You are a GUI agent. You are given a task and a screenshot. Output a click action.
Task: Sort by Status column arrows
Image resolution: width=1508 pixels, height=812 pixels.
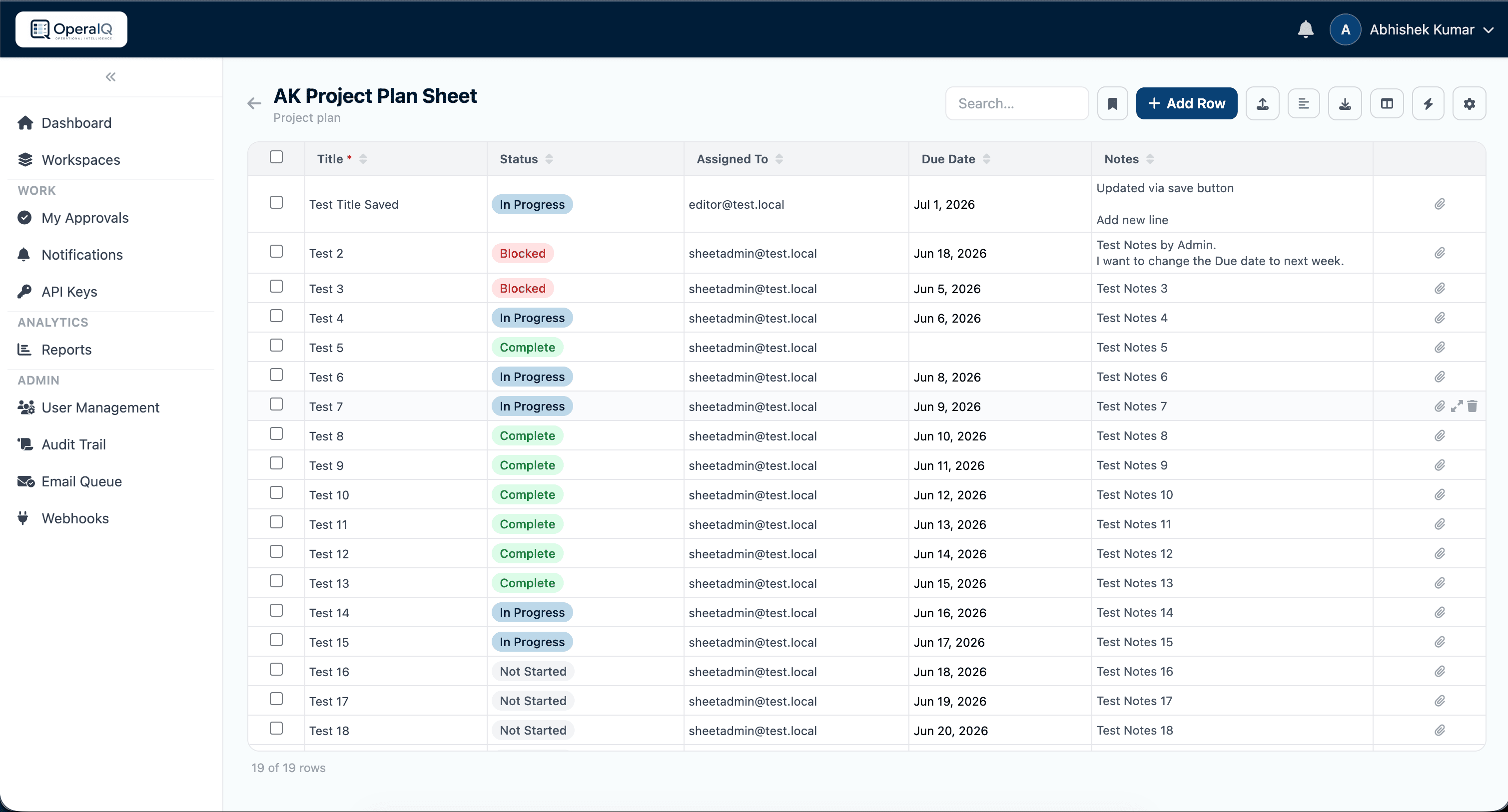point(549,158)
